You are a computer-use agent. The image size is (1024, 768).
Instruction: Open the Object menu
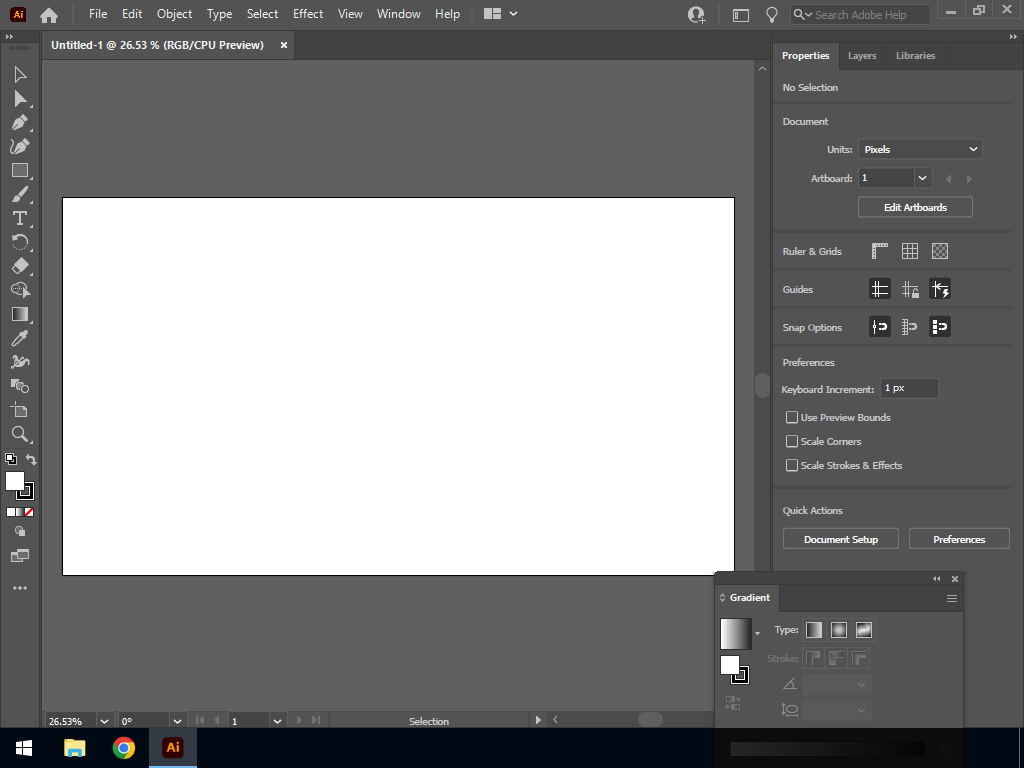174,14
